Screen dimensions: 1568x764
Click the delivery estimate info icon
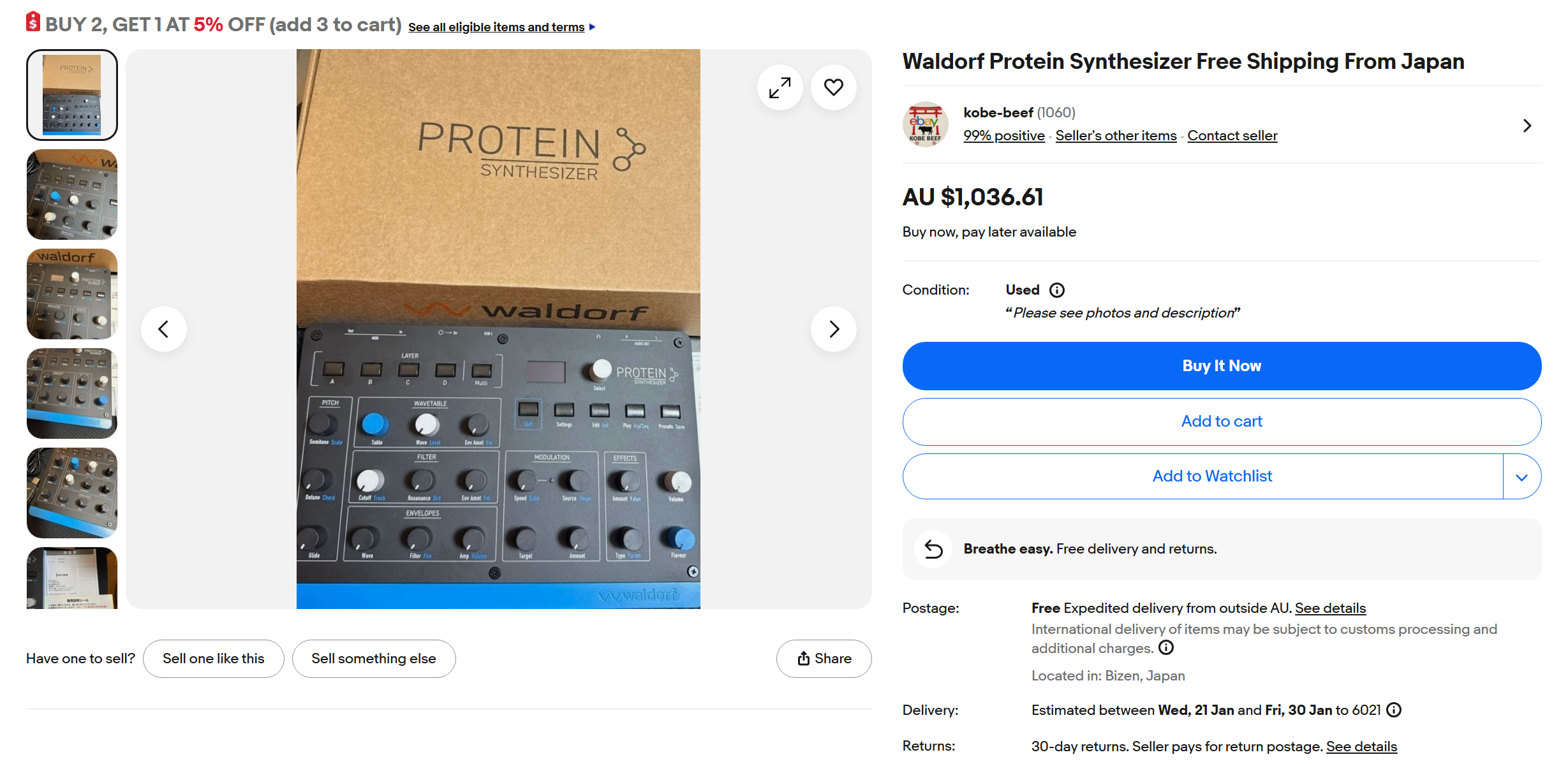pyautogui.click(x=1394, y=710)
